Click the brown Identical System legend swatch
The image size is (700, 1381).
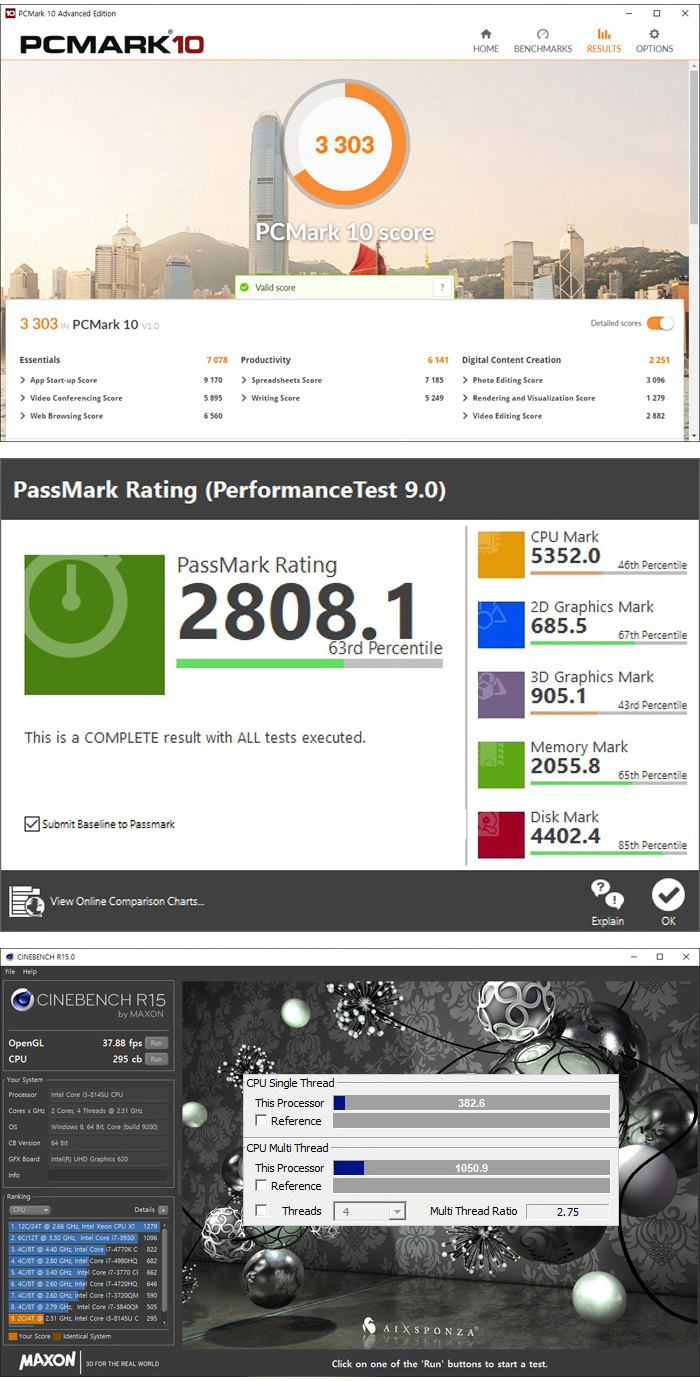pyautogui.click(x=58, y=1336)
